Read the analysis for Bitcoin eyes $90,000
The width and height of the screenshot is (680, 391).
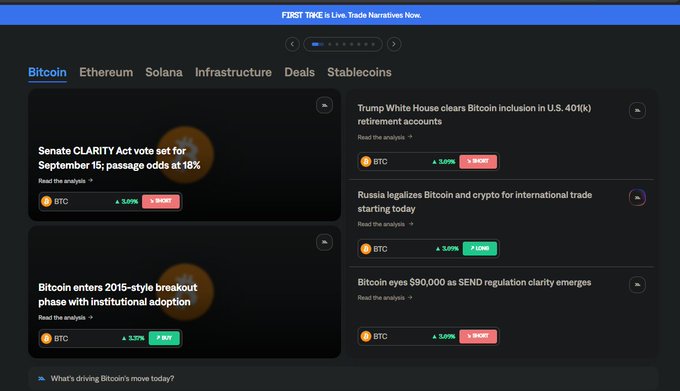[385, 298]
